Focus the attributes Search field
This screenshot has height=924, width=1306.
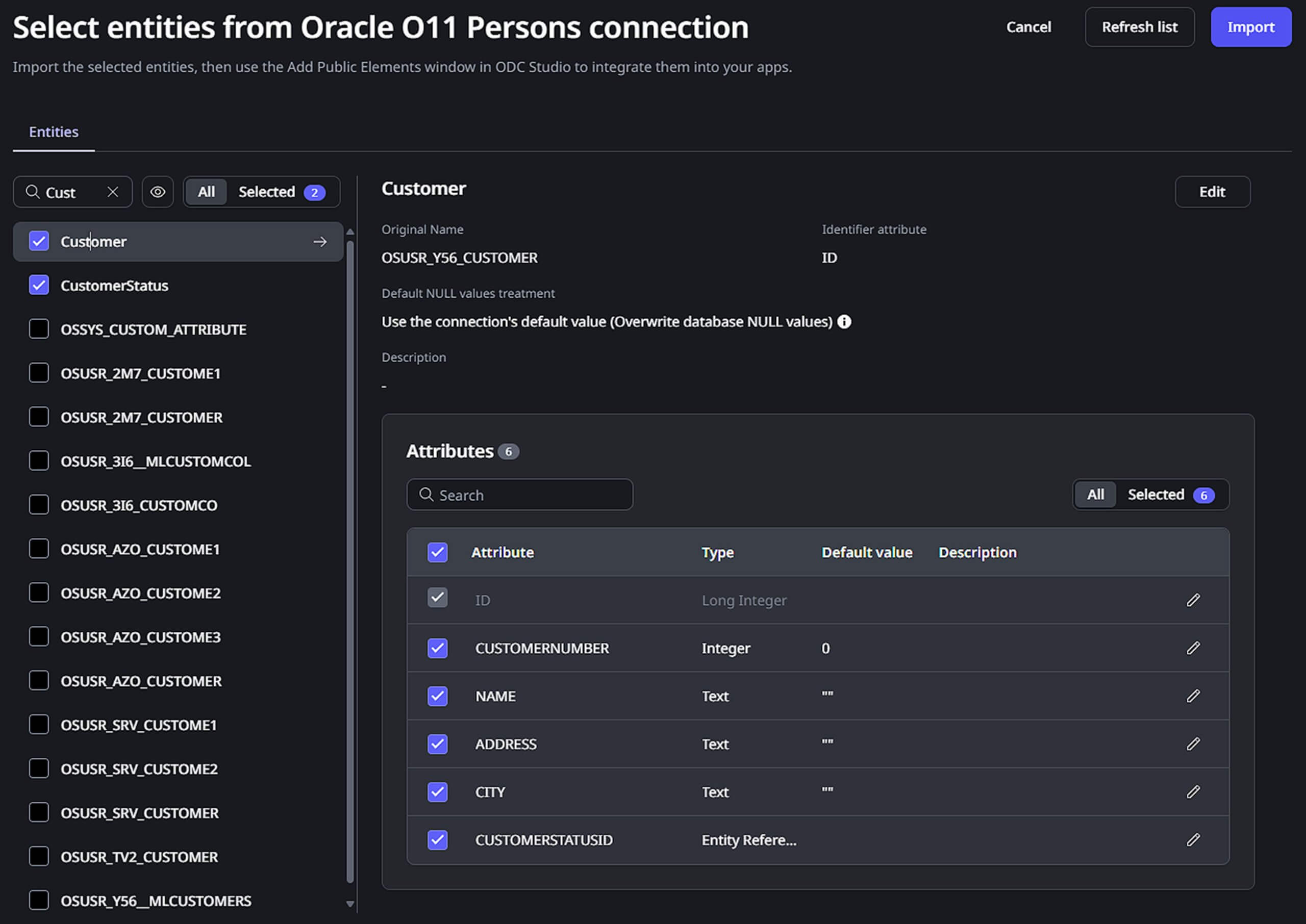point(519,495)
